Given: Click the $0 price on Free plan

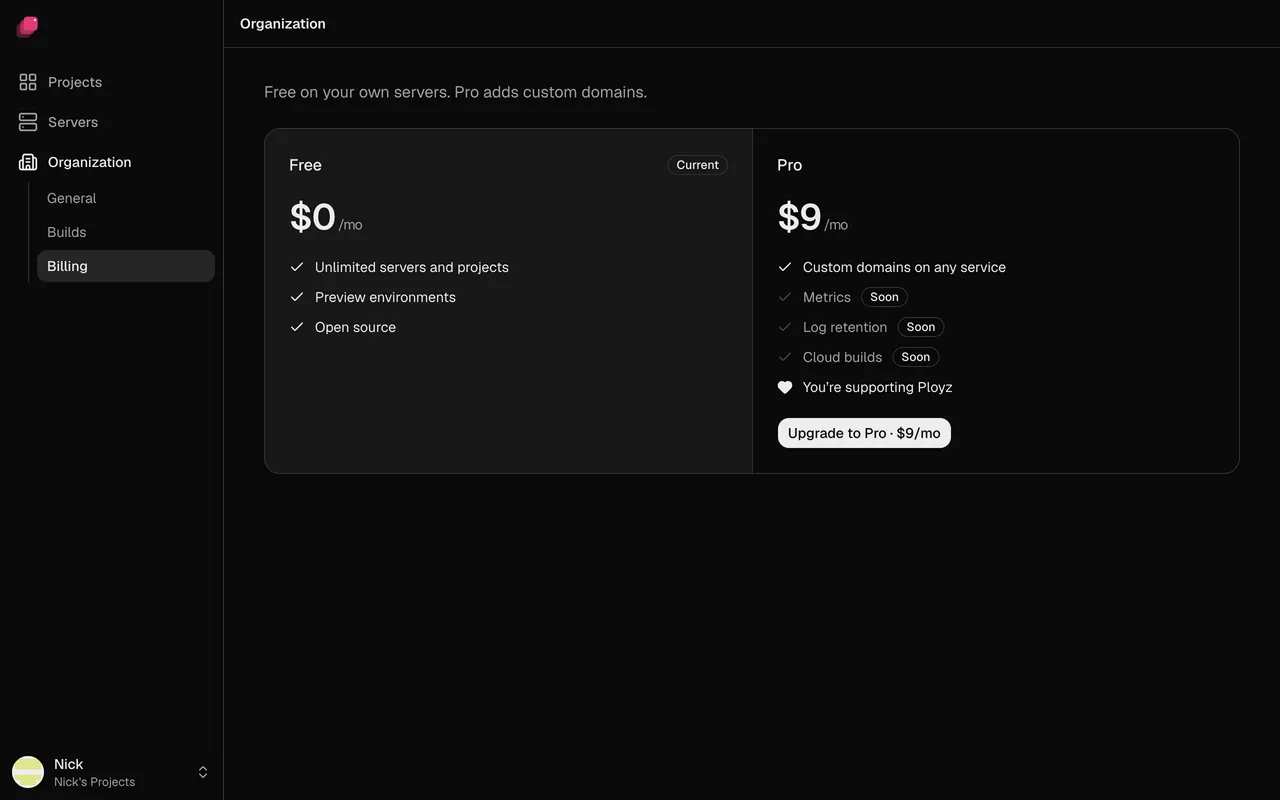Looking at the screenshot, I should (x=312, y=217).
